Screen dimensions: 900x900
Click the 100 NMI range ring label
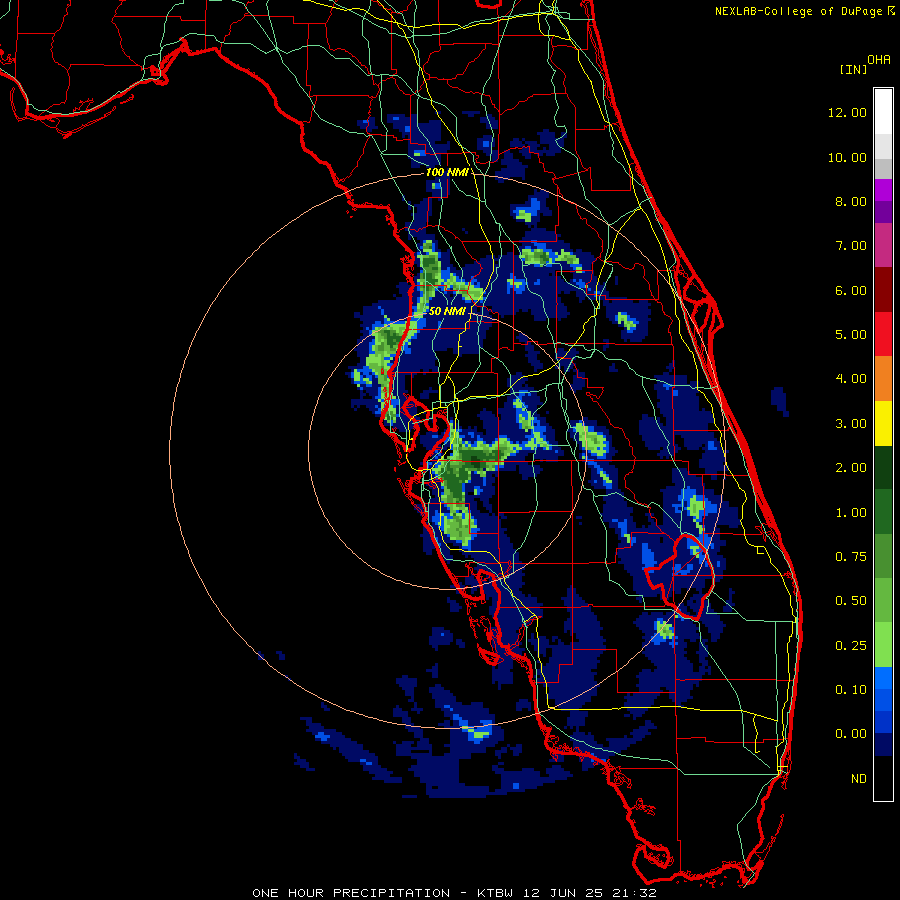click(447, 172)
